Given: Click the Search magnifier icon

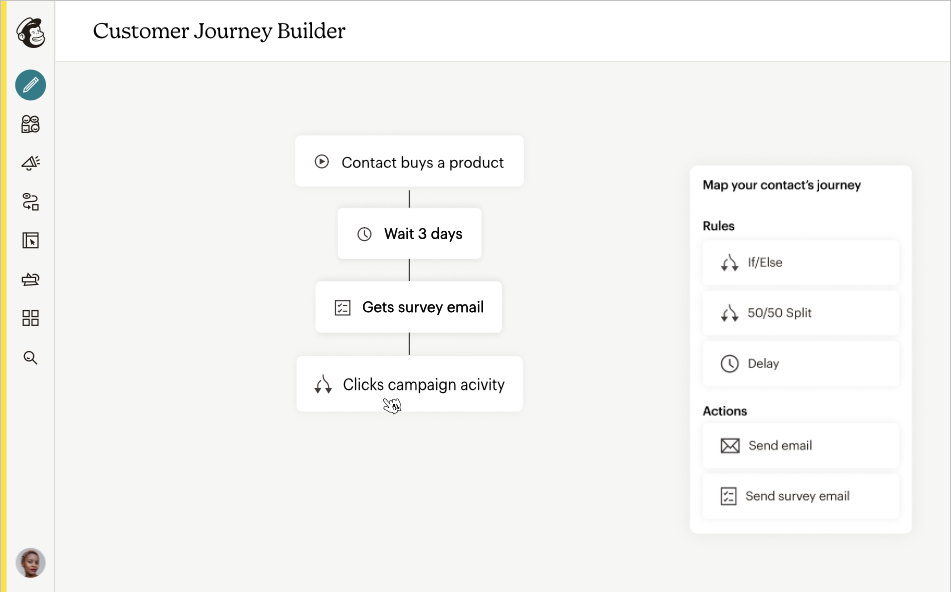Looking at the screenshot, I should 30,358.
